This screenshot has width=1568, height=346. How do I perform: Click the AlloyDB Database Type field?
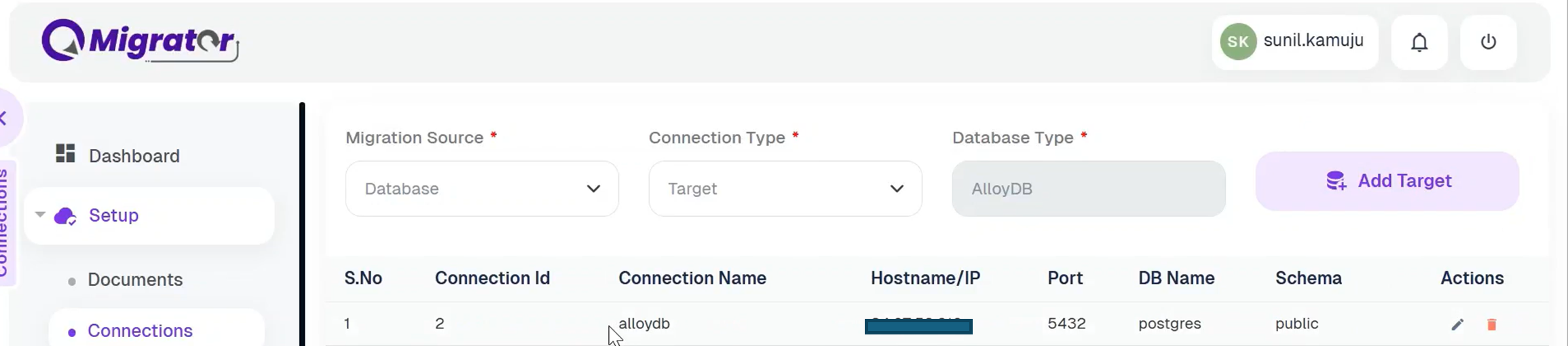1089,188
